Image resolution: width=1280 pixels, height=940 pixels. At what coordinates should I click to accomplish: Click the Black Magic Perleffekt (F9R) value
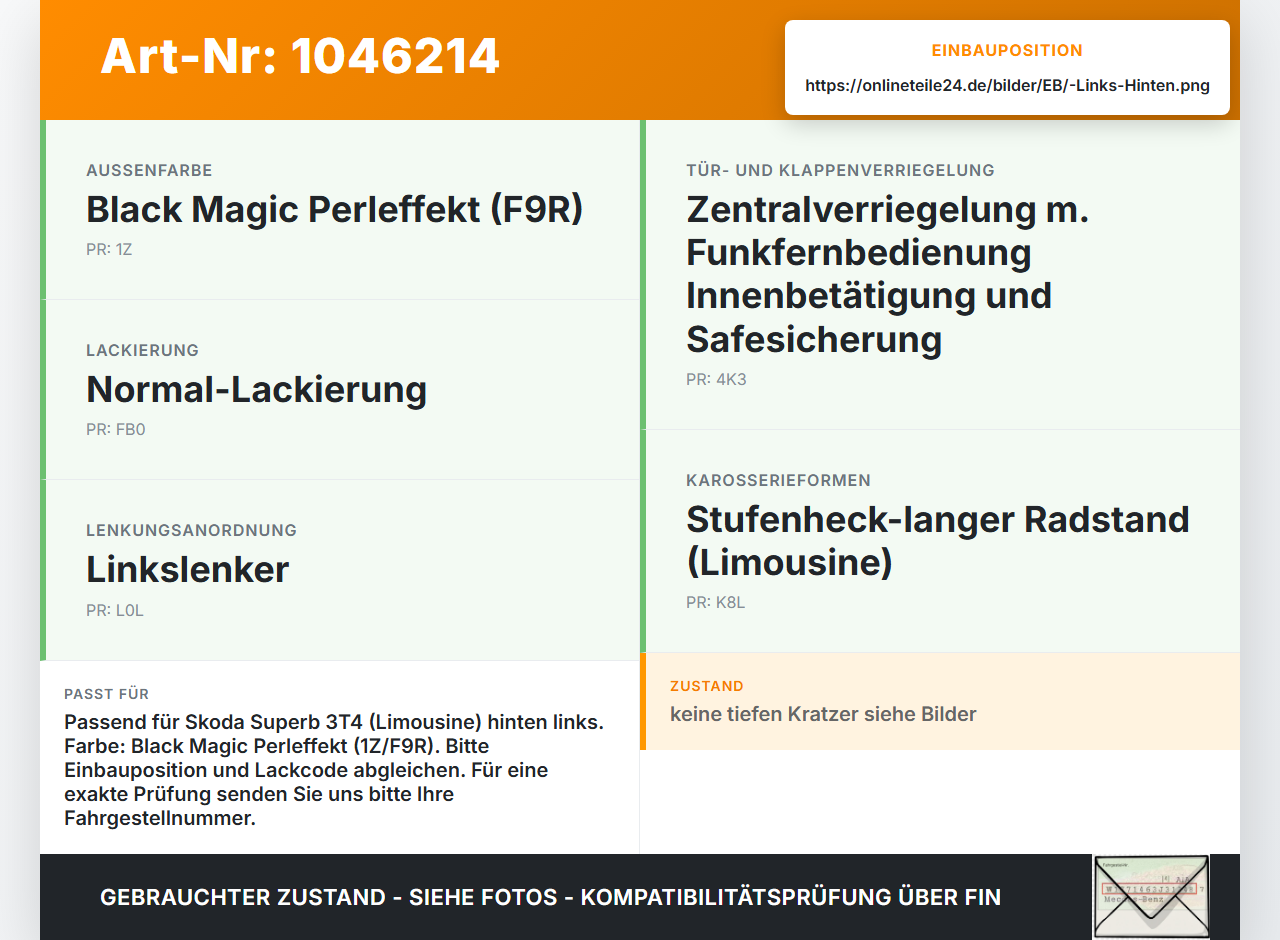pos(334,210)
